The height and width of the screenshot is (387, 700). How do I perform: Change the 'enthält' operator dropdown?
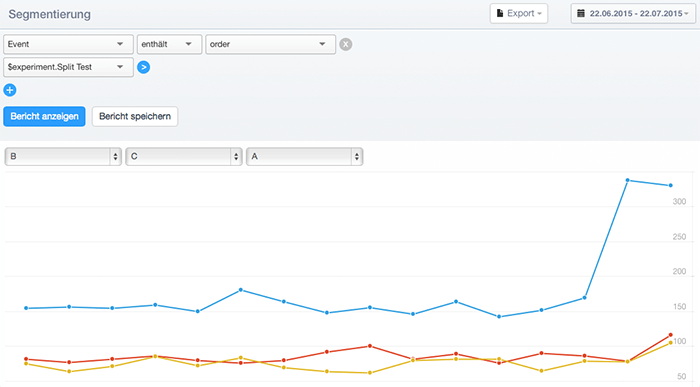[169, 44]
